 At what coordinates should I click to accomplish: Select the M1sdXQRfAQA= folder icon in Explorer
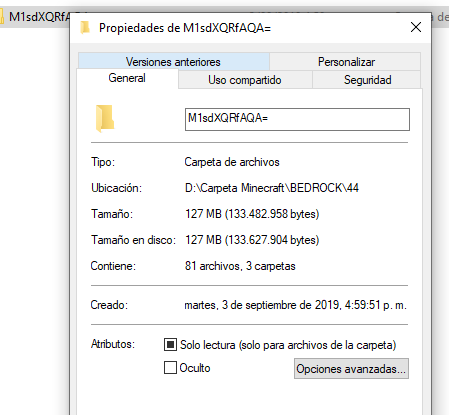[2, 16]
